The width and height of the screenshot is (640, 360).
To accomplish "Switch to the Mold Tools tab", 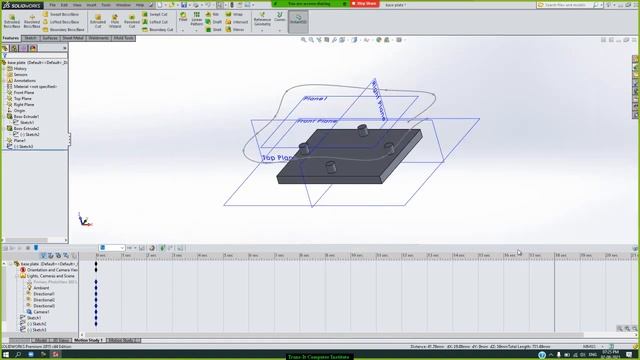I will coord(123,38).
